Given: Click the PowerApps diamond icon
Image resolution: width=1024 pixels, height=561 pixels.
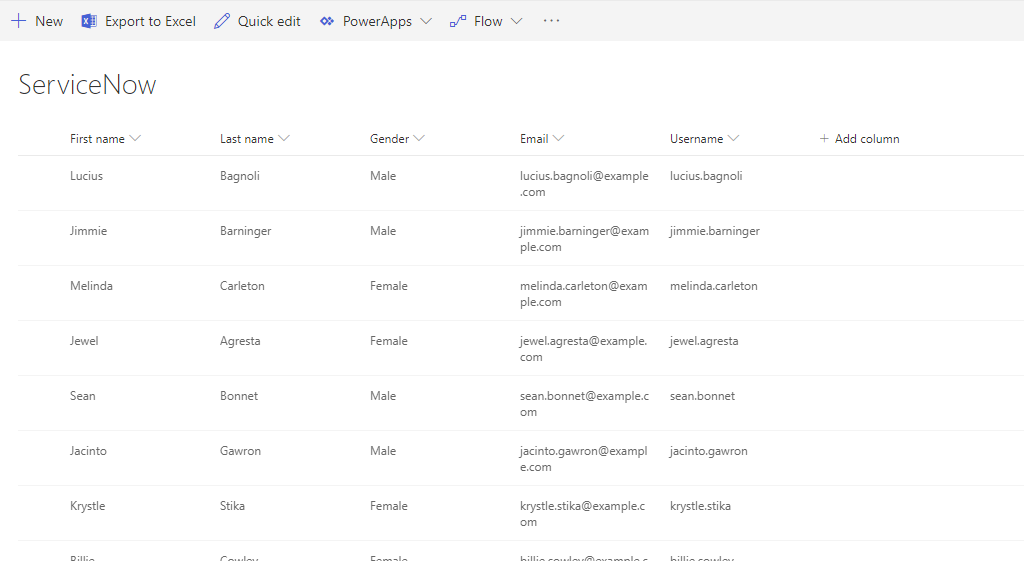Looking at the screenshot, I should coord(327,21).
